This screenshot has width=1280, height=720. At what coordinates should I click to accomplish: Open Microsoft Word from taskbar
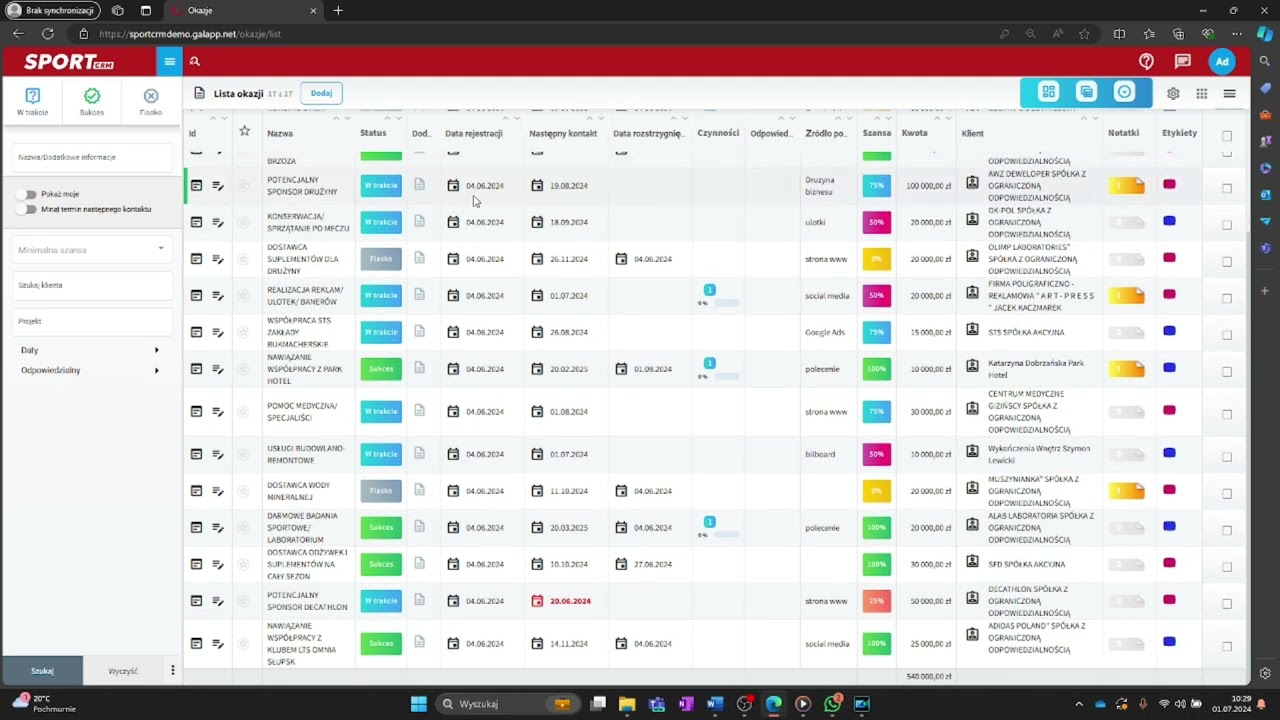tap(714, 704)
